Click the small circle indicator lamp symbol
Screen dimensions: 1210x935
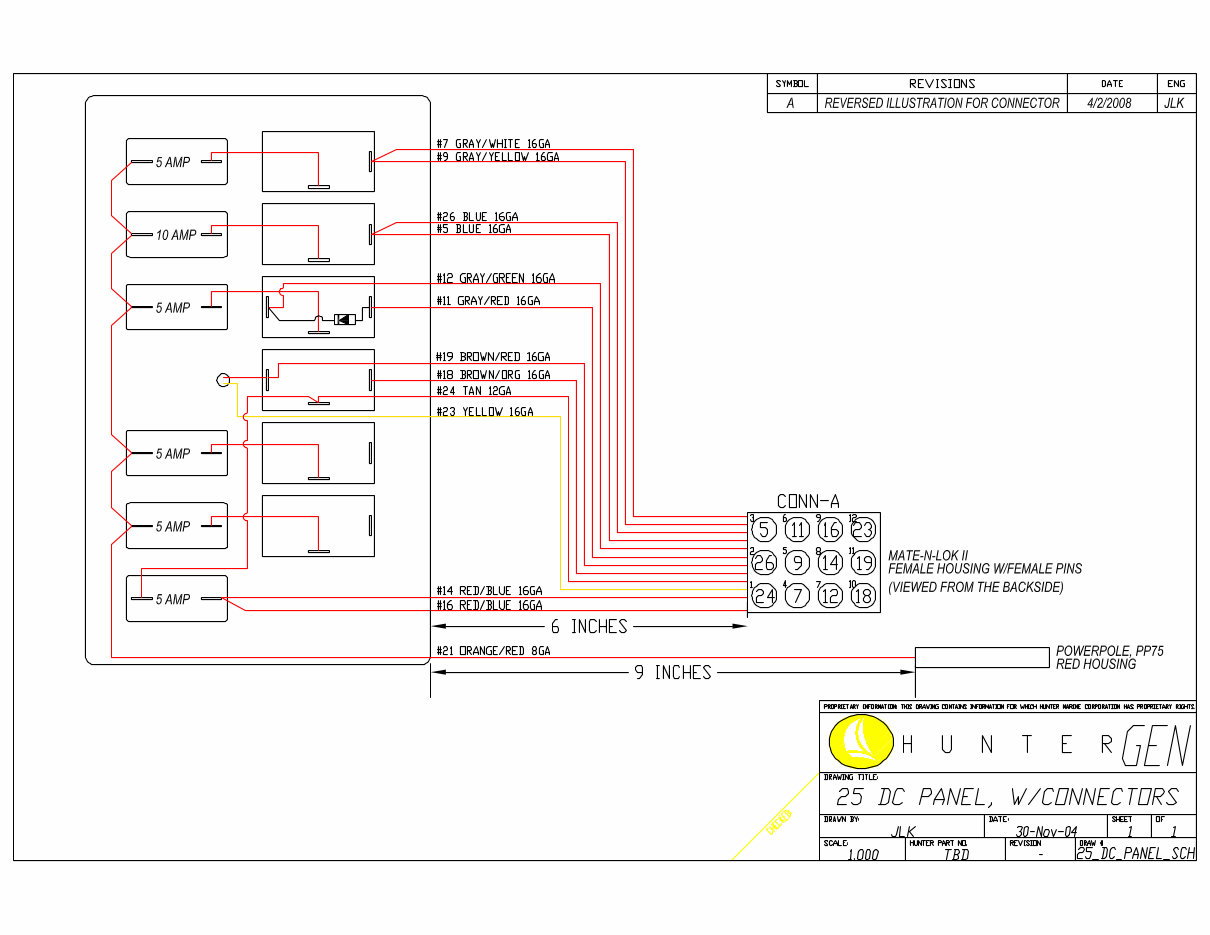click(x=224, y=380)
